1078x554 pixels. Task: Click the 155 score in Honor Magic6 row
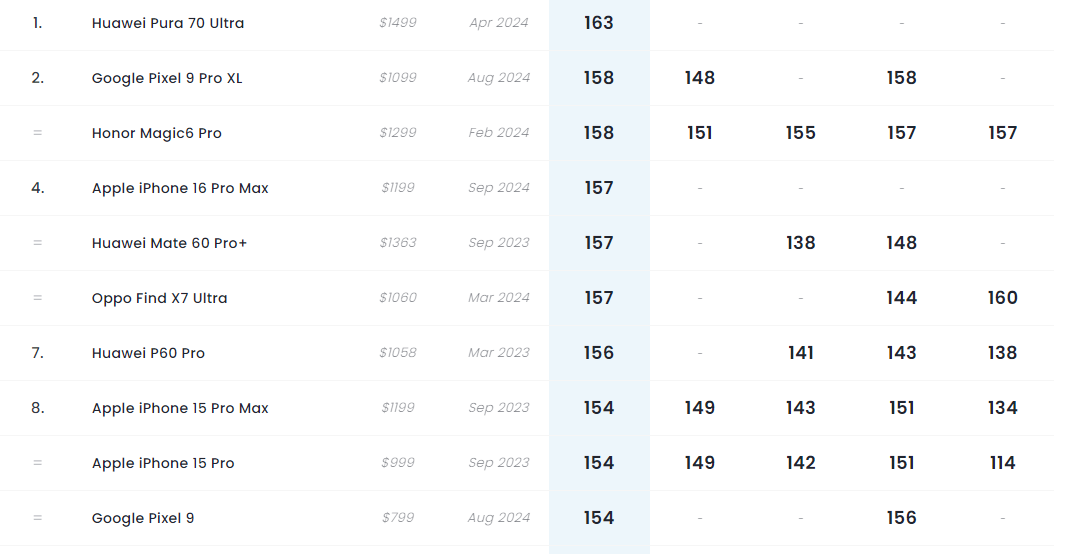(800, 133)
